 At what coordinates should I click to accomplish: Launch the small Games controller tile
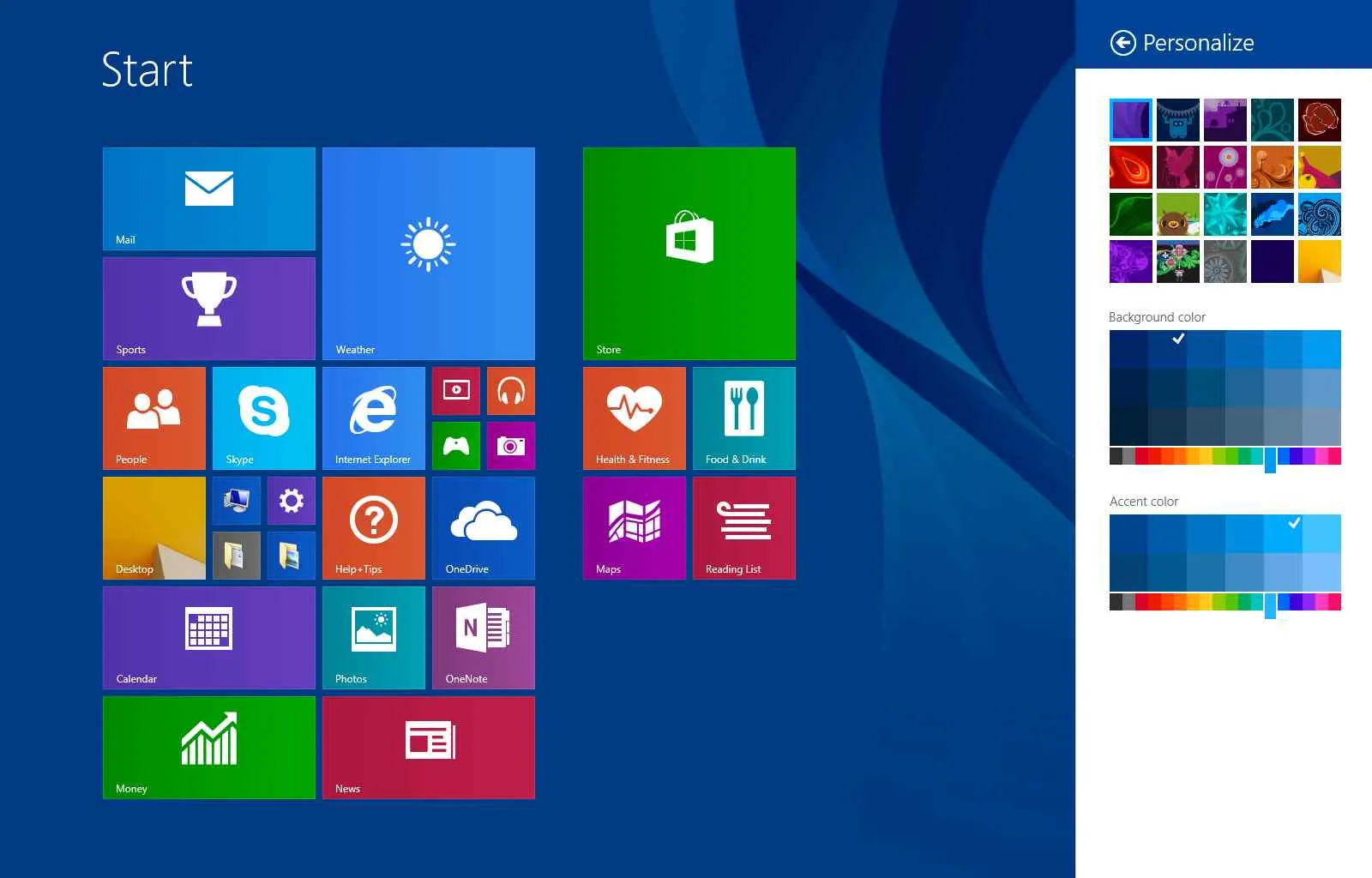pyautogui.click(x=456, y=446)
